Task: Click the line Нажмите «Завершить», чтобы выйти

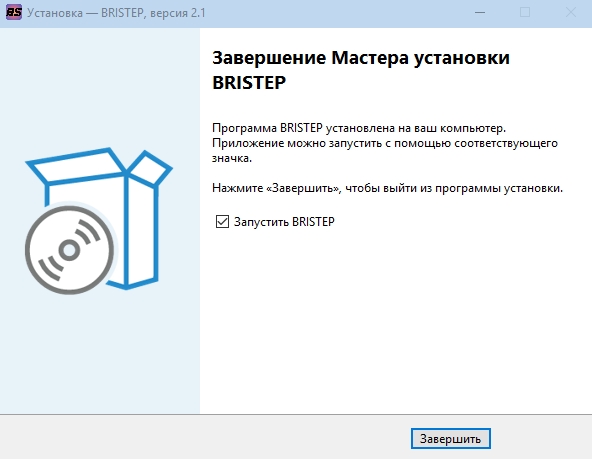Action: [x=387, y=188]
